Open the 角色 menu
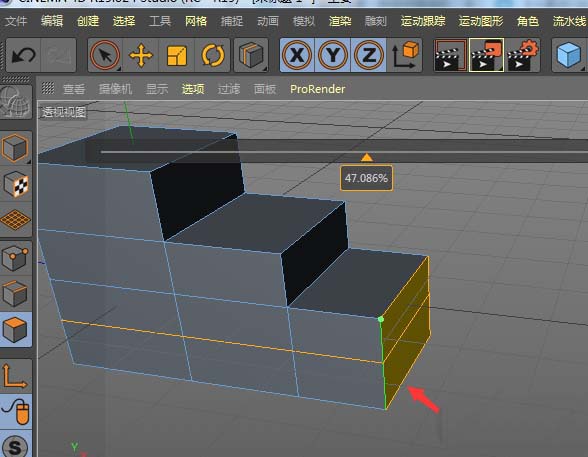588x457 pixels. point(528,21)
